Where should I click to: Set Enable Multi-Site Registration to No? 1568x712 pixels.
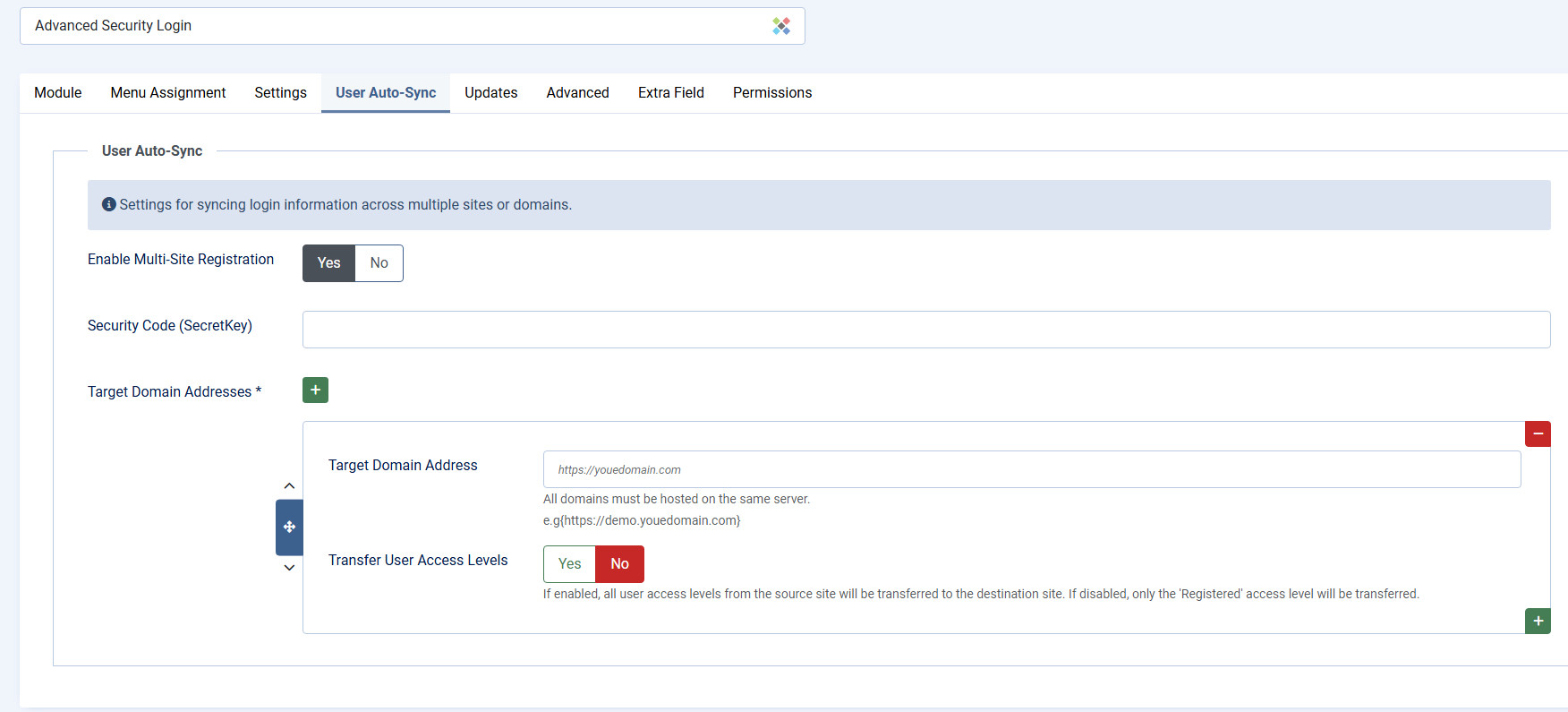[x=379, y=263]
